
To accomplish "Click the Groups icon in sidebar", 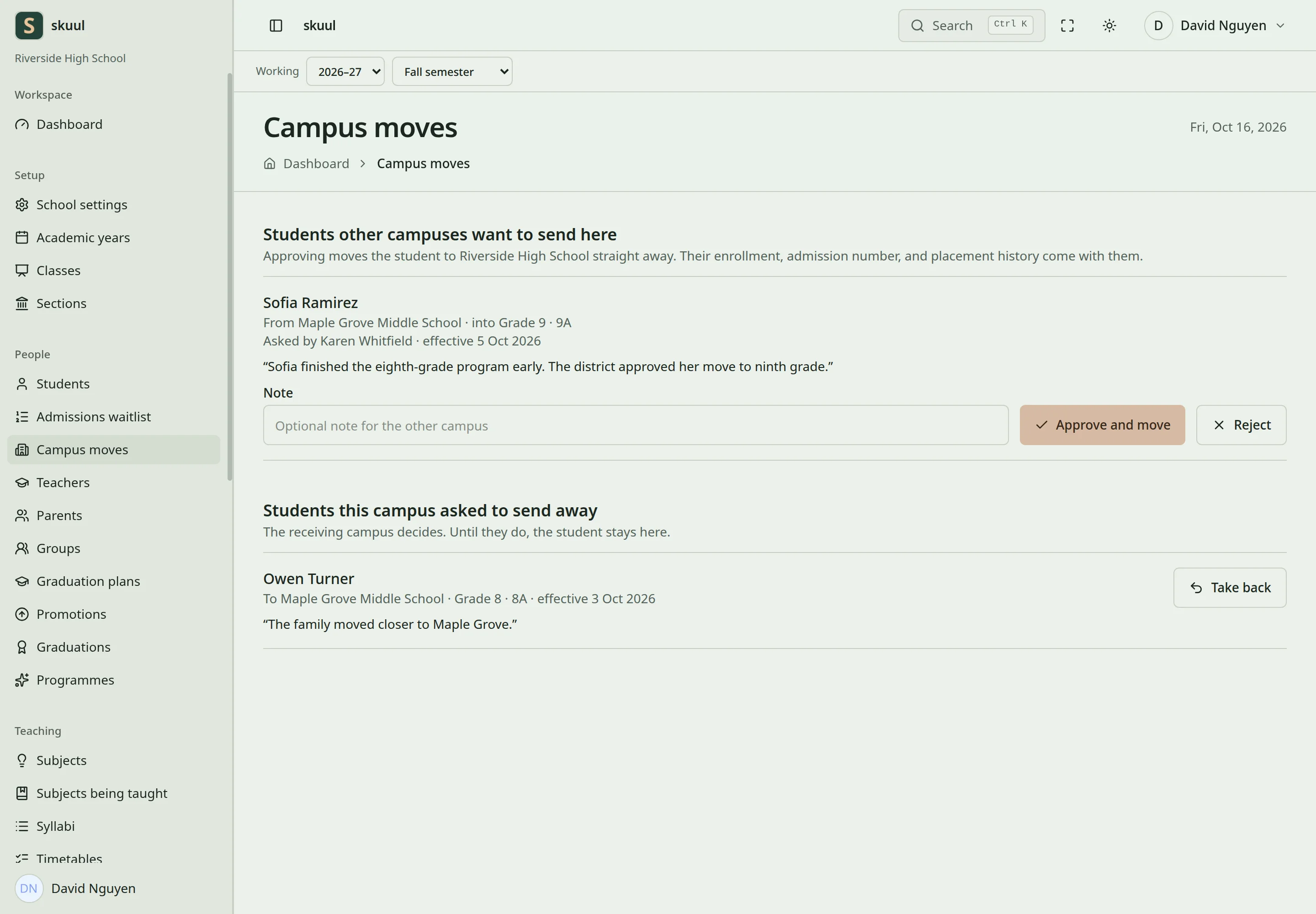I will [x=22, y=548].
